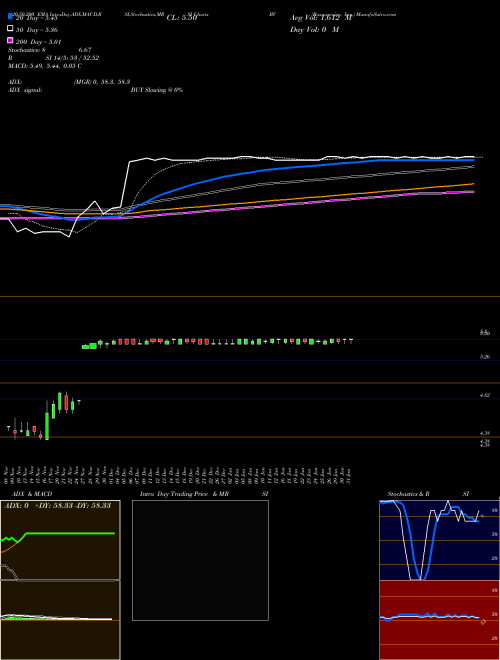Click the blue 20 Day legend swatch
Screen dimensions: 500x660
pos(10,17)
